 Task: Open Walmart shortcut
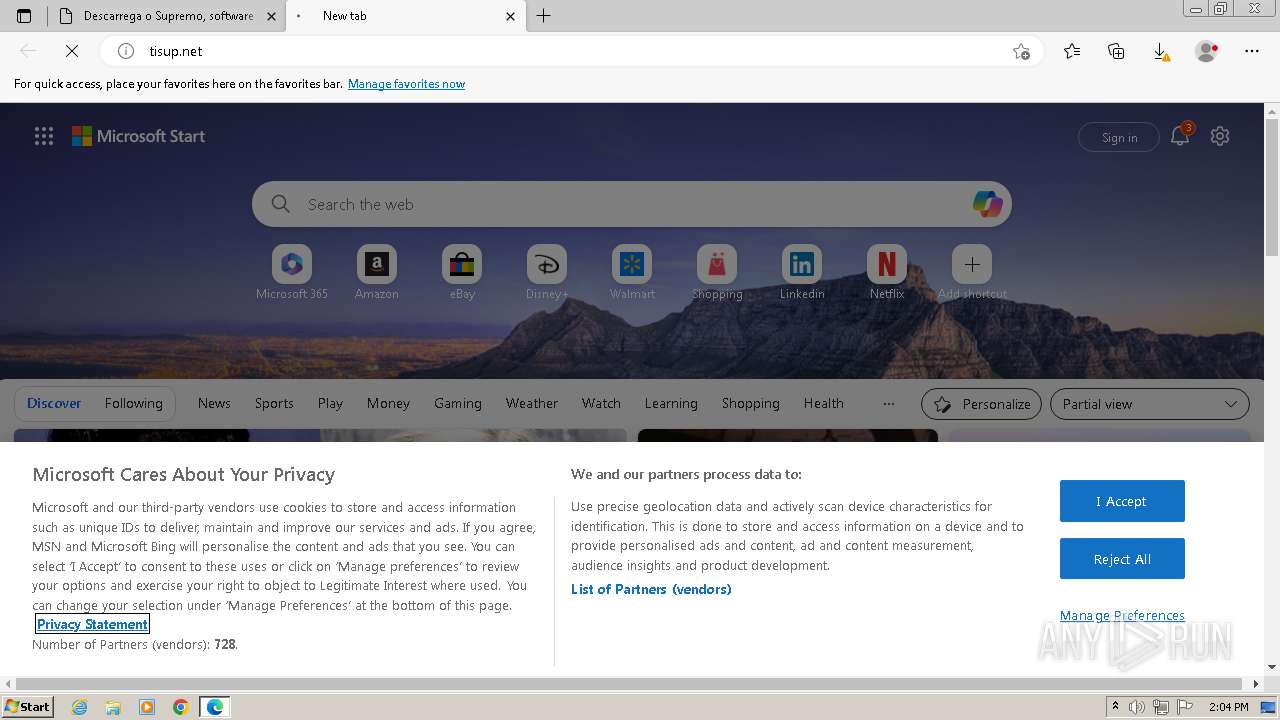(x=632, y=272)
